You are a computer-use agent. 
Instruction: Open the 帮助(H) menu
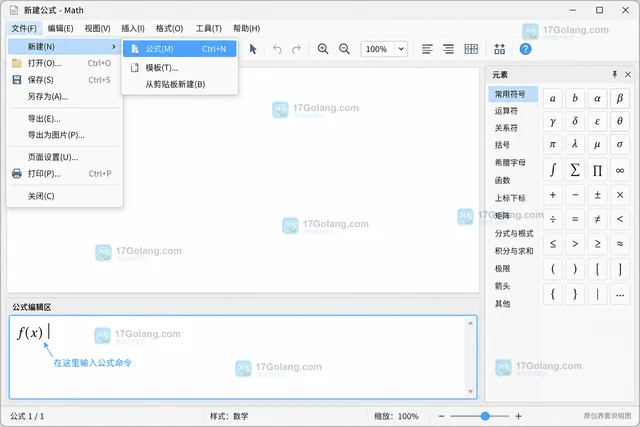[247, 29]
